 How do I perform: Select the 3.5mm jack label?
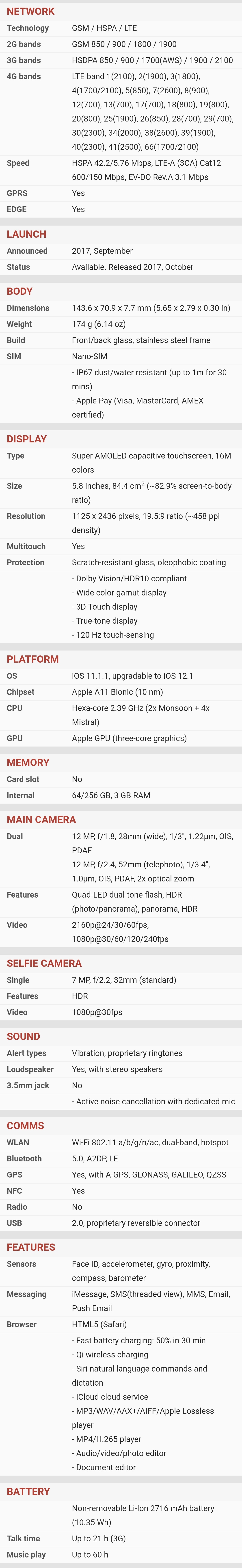tap(27, 1085)
